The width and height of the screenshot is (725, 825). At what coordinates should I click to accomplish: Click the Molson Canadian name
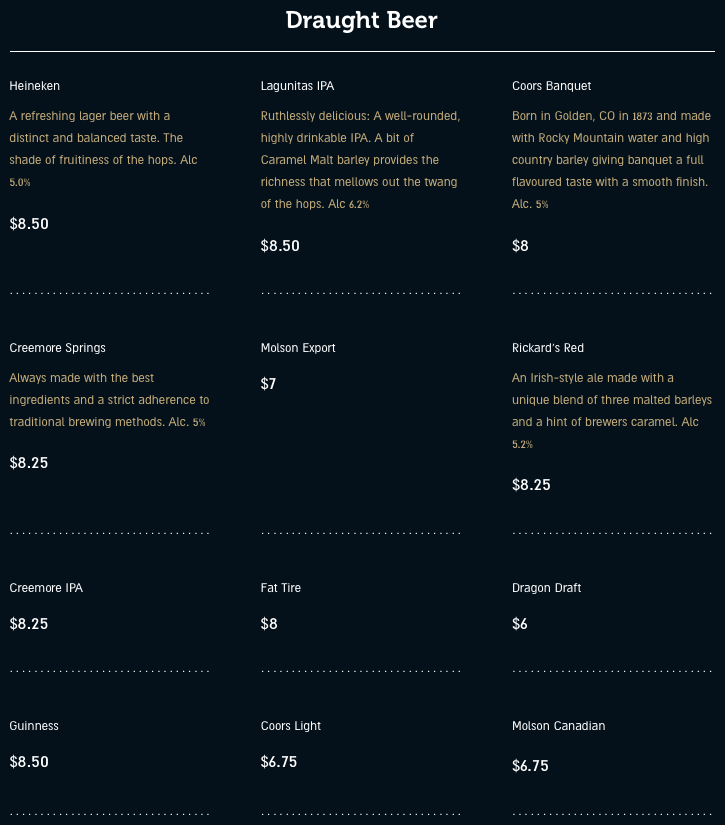pyautogui.click(x=558, y=726)
